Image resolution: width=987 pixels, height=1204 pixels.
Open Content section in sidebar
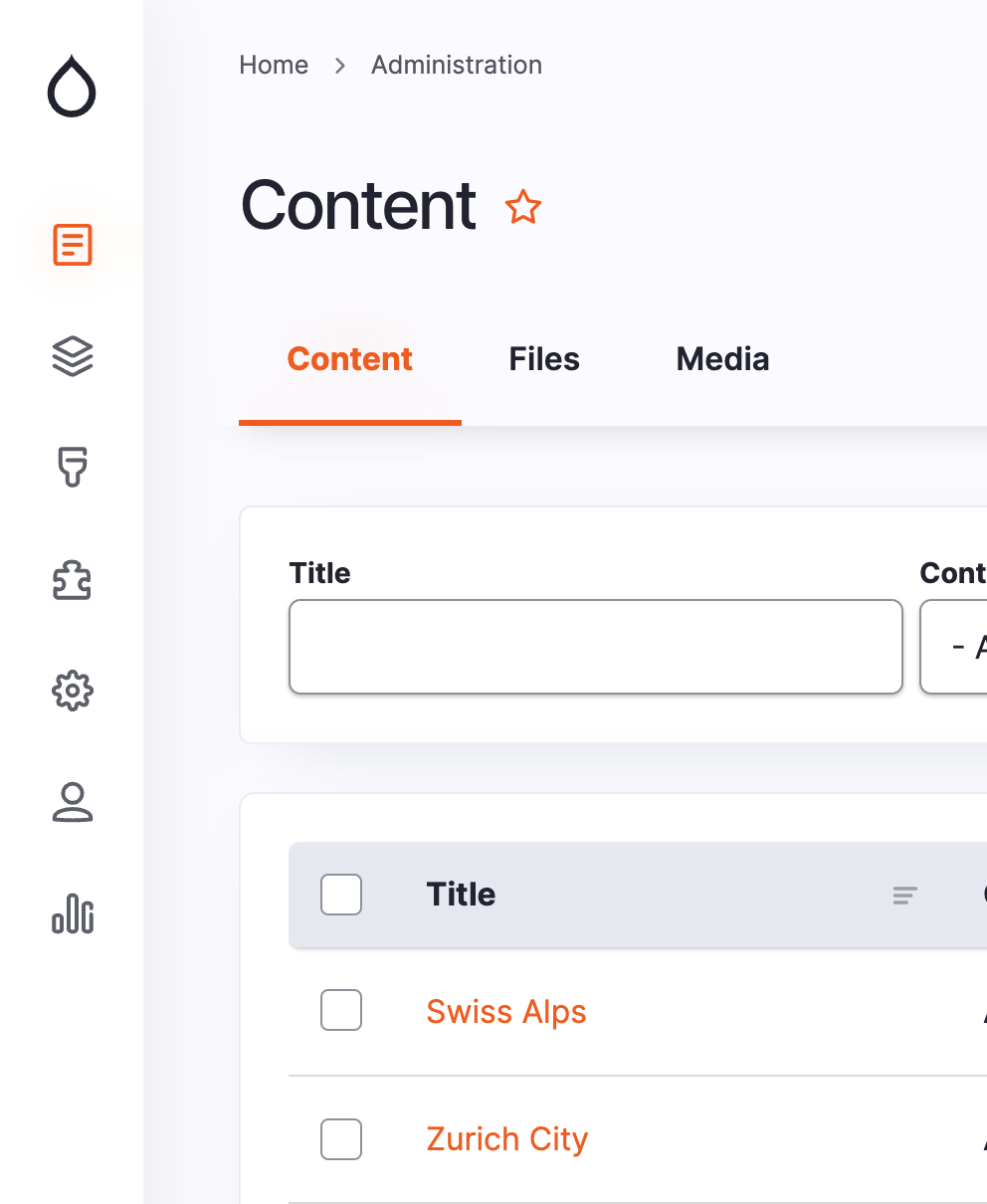73,245
